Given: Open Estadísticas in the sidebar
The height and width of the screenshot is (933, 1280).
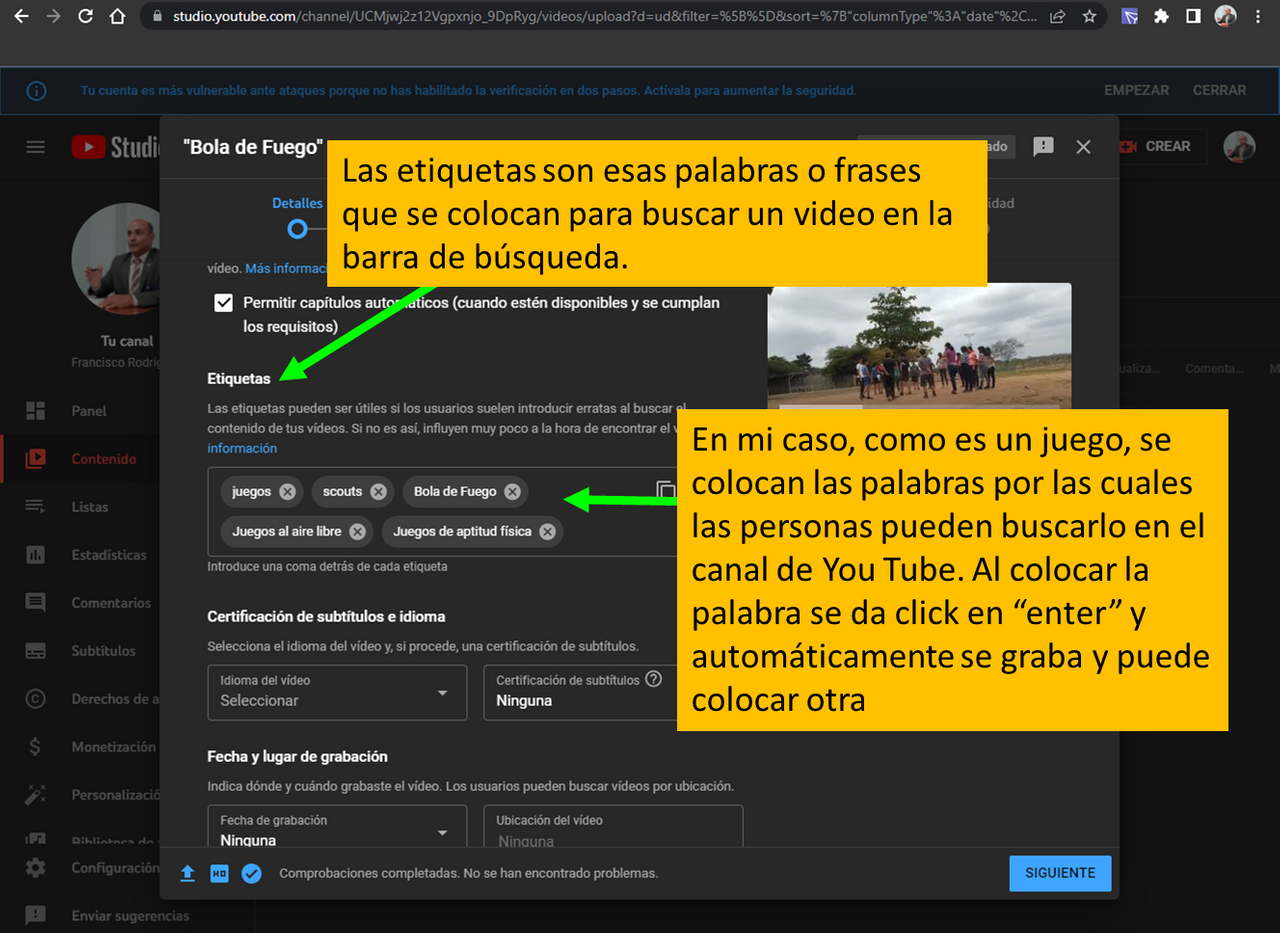Looking at the screenshot, I should click(80, 555).
